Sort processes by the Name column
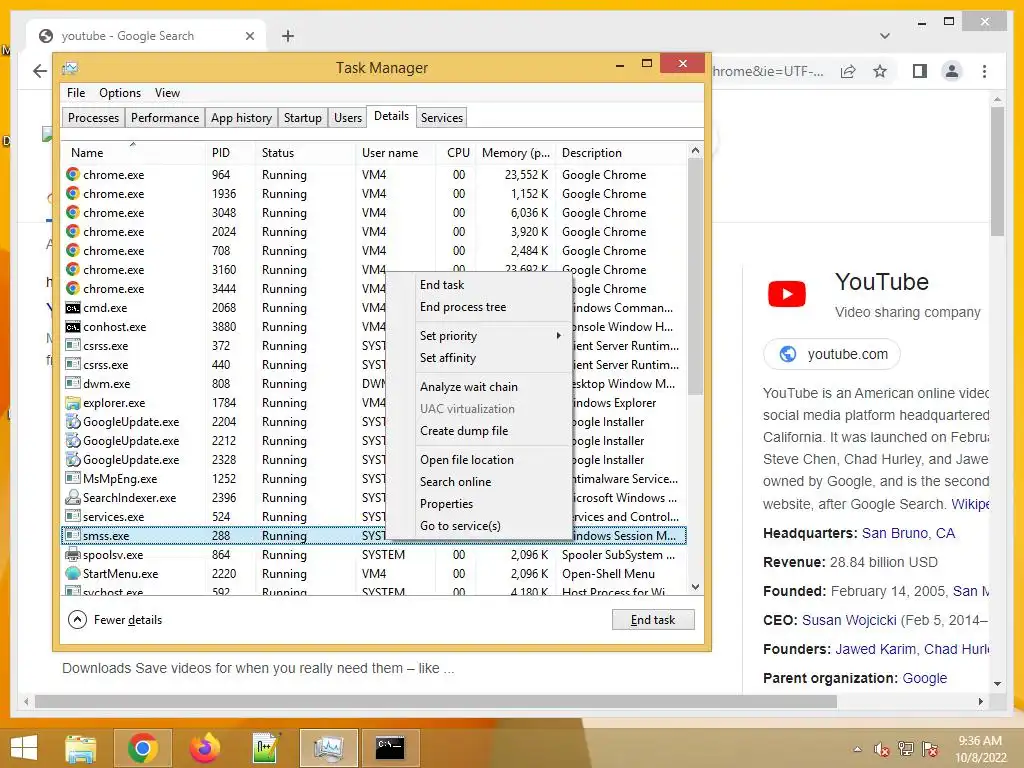 click(87, 153)
